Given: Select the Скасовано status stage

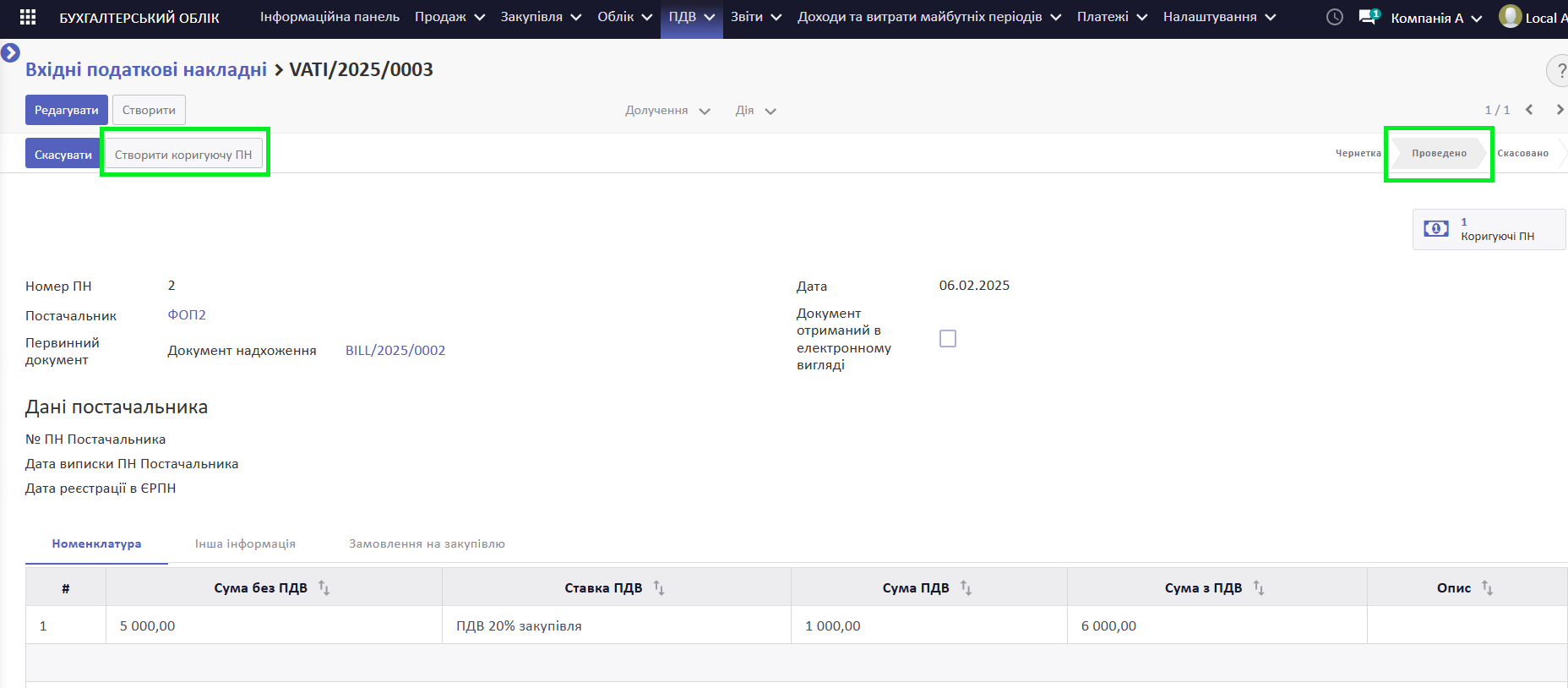Looking at the screenshot, I should point(1523,153).
